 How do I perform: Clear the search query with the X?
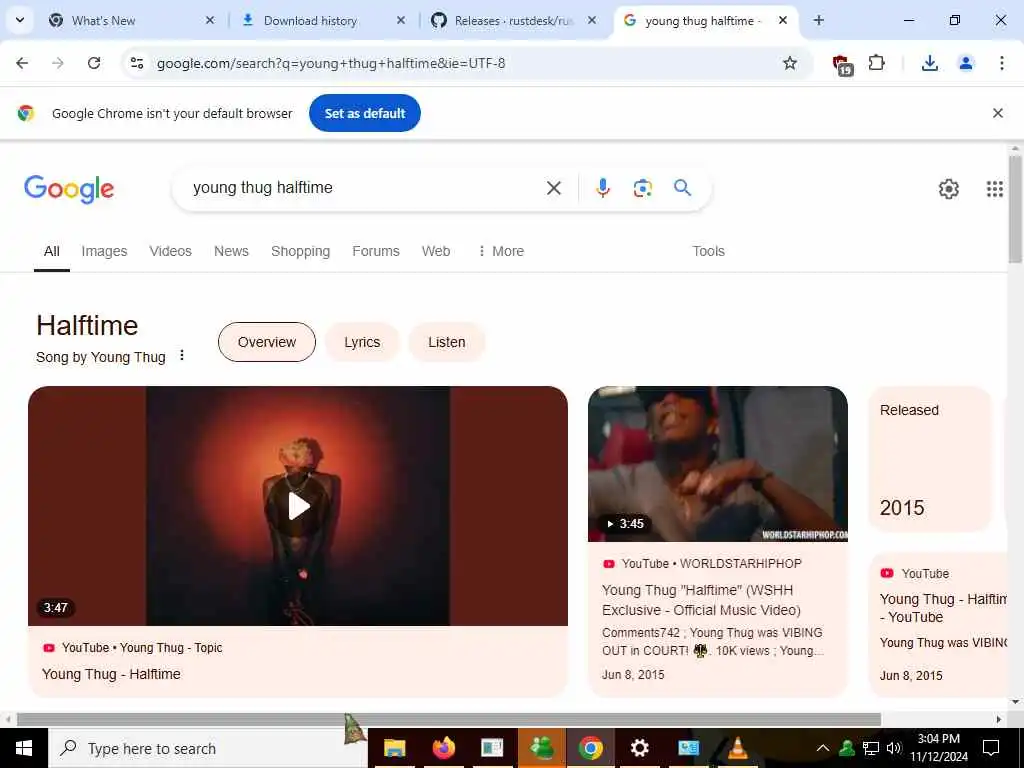point(553,188)
